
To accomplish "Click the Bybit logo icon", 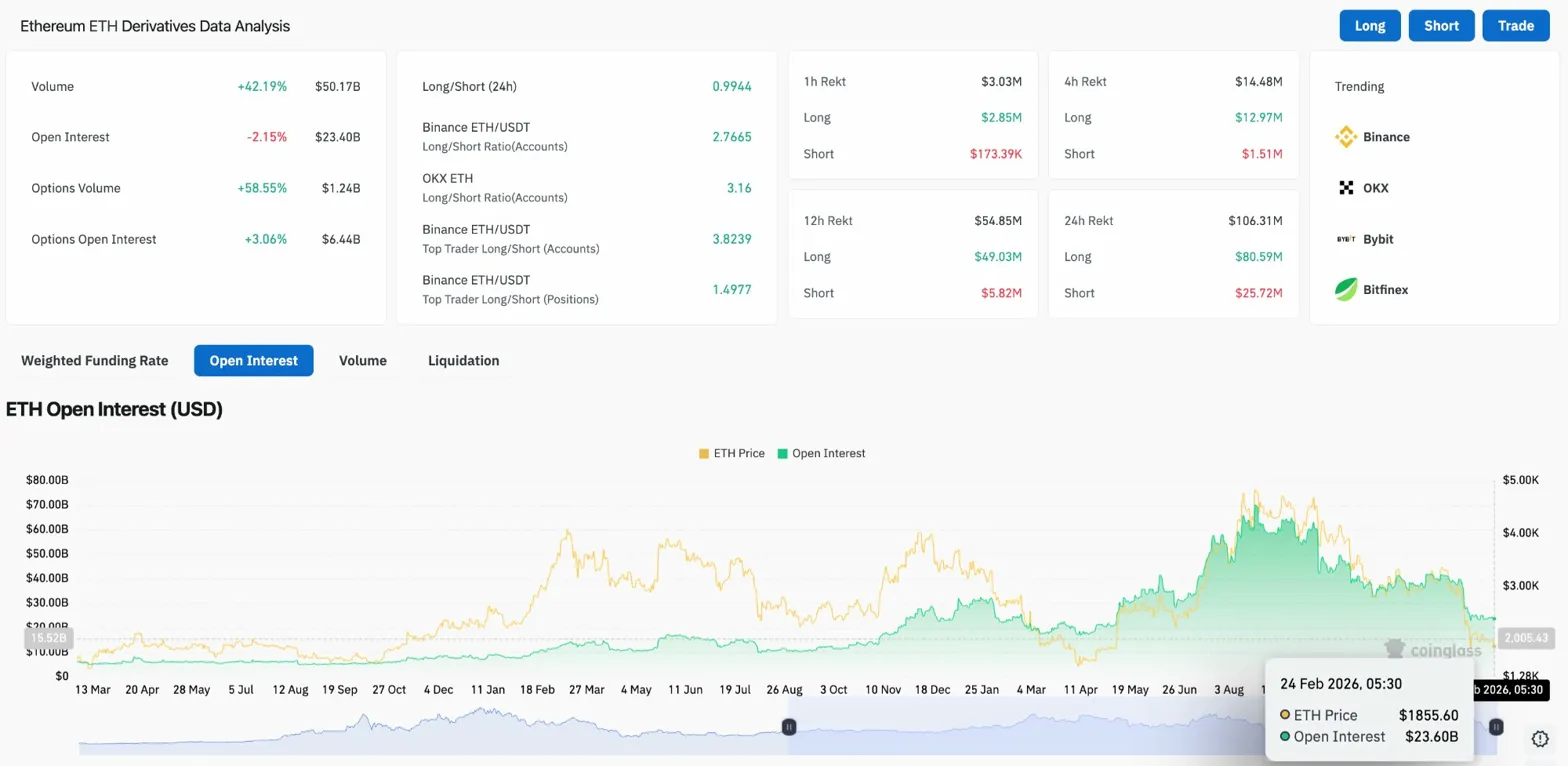I will 1346,239.
